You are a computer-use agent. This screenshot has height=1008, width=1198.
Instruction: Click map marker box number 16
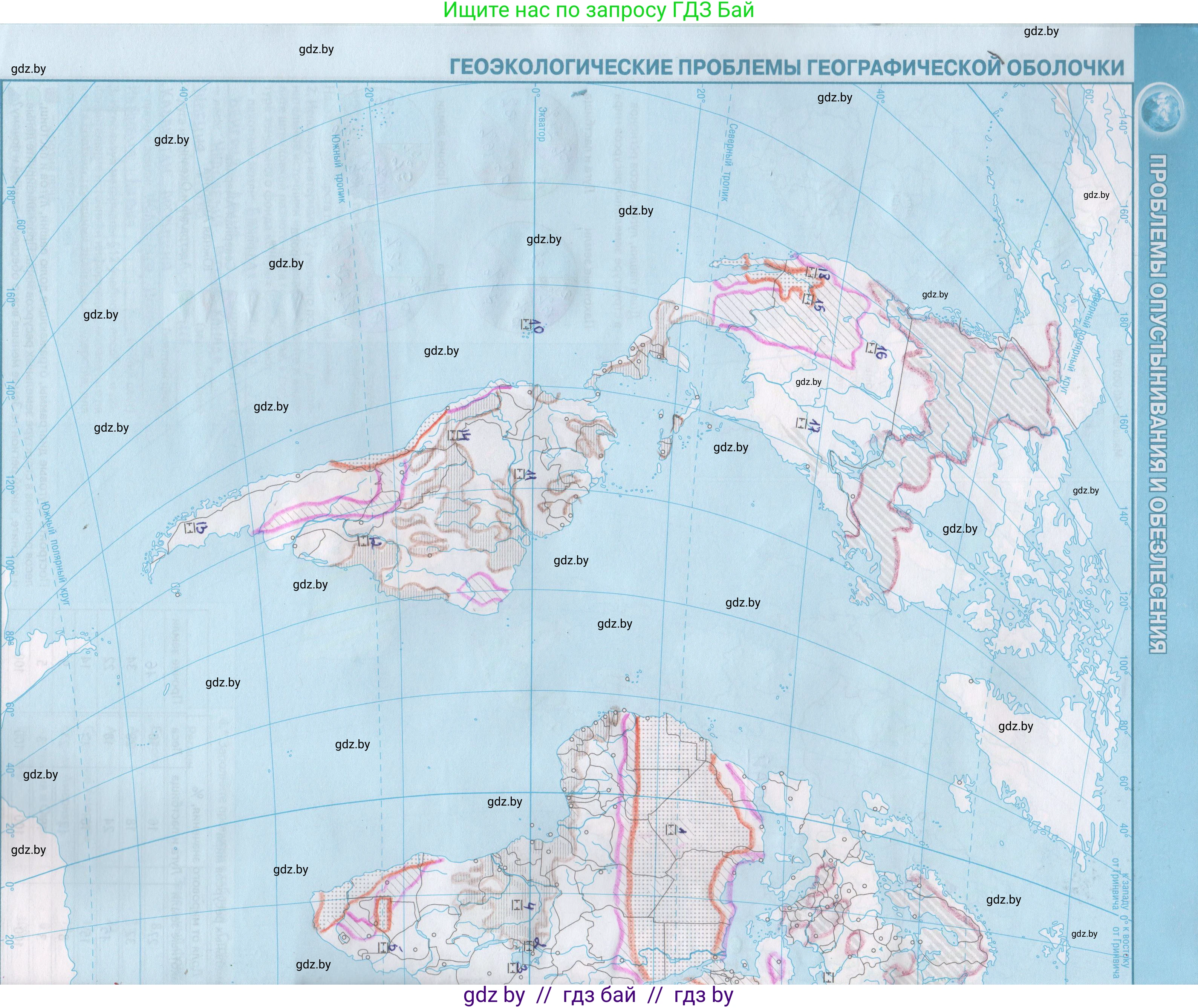pos(871,348)
